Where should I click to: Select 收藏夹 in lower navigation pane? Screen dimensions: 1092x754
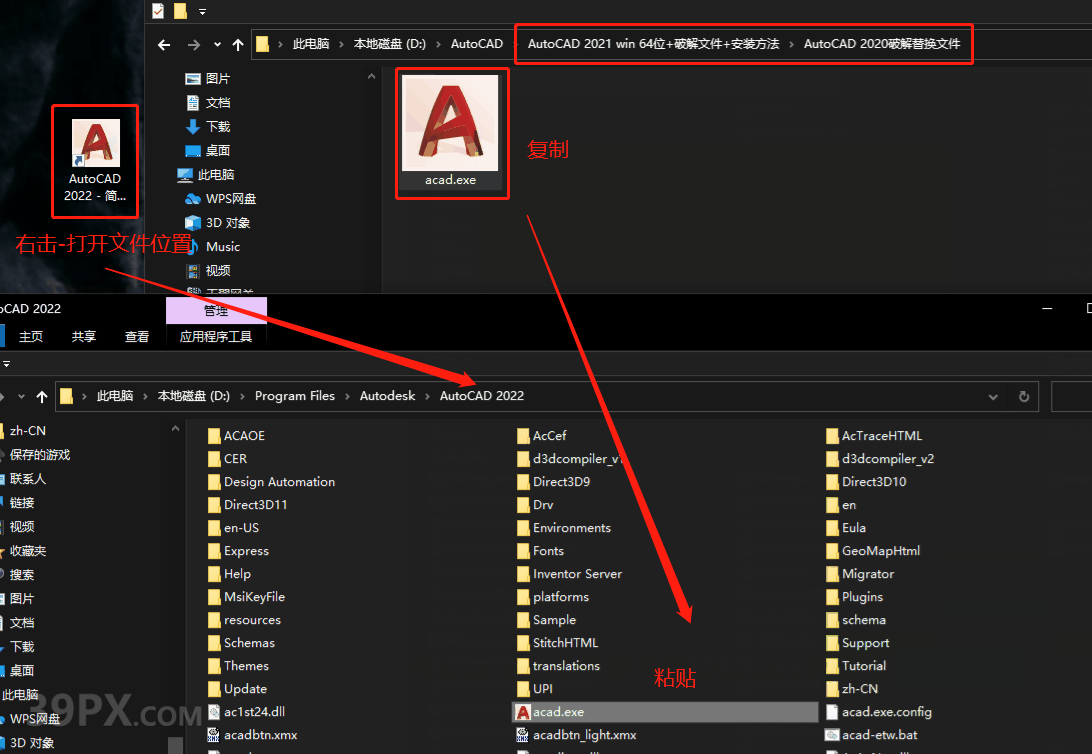click(x=24, y=551)
